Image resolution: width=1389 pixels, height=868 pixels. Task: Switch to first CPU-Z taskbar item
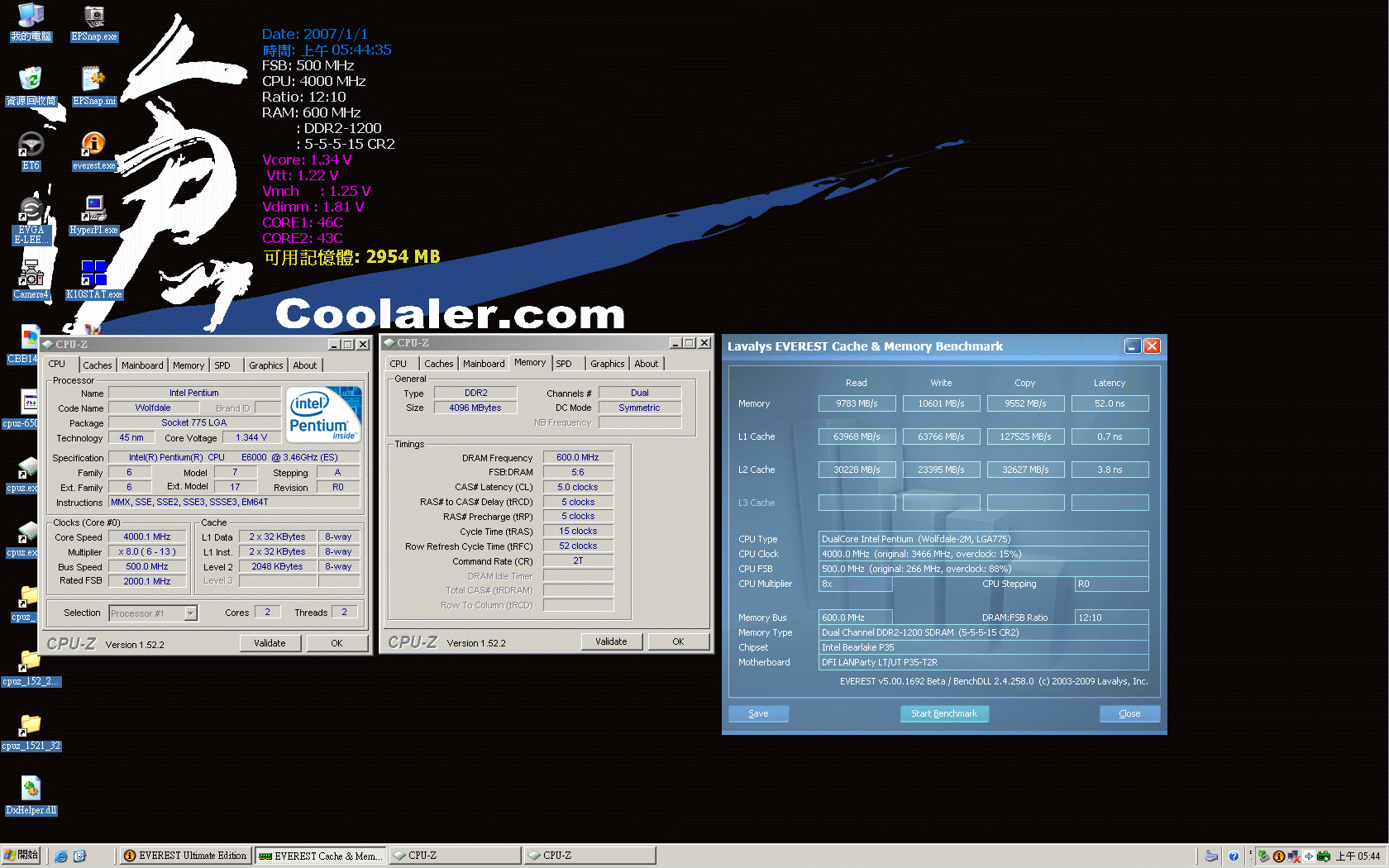pyautogui.click(x=455, y=856)
